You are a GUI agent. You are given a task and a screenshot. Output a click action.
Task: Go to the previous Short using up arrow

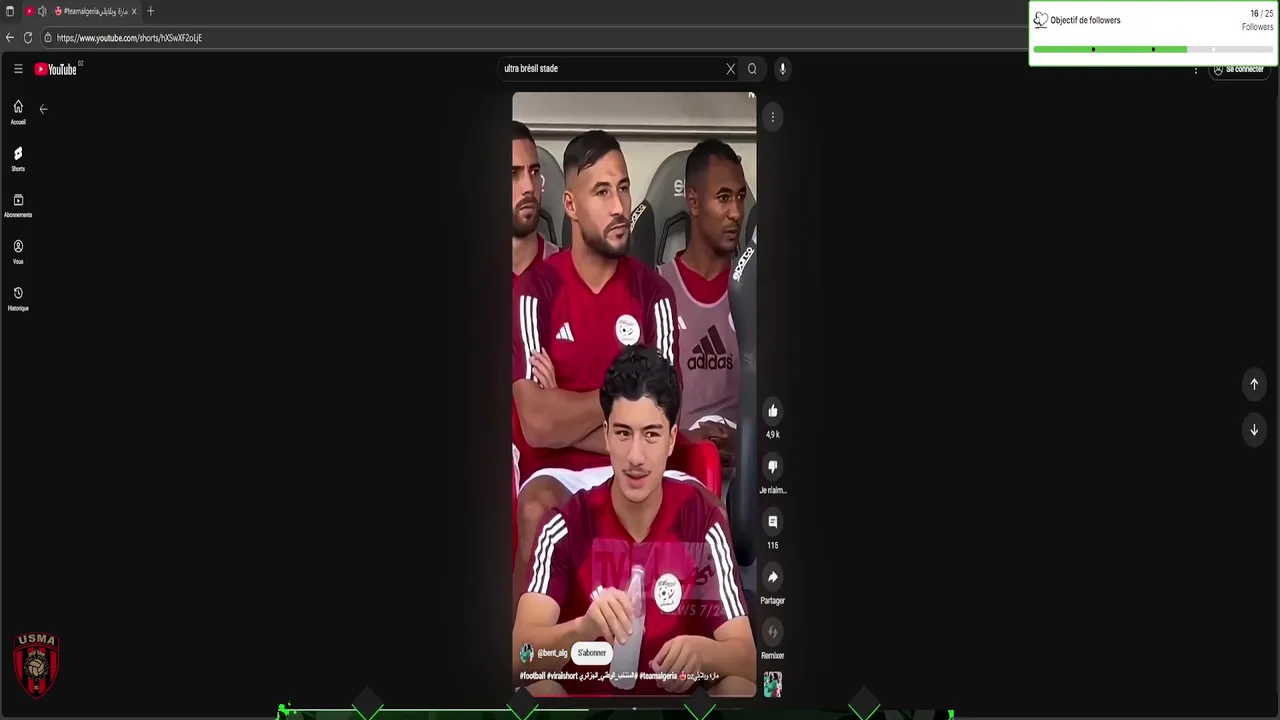(x=1254, y=384)
